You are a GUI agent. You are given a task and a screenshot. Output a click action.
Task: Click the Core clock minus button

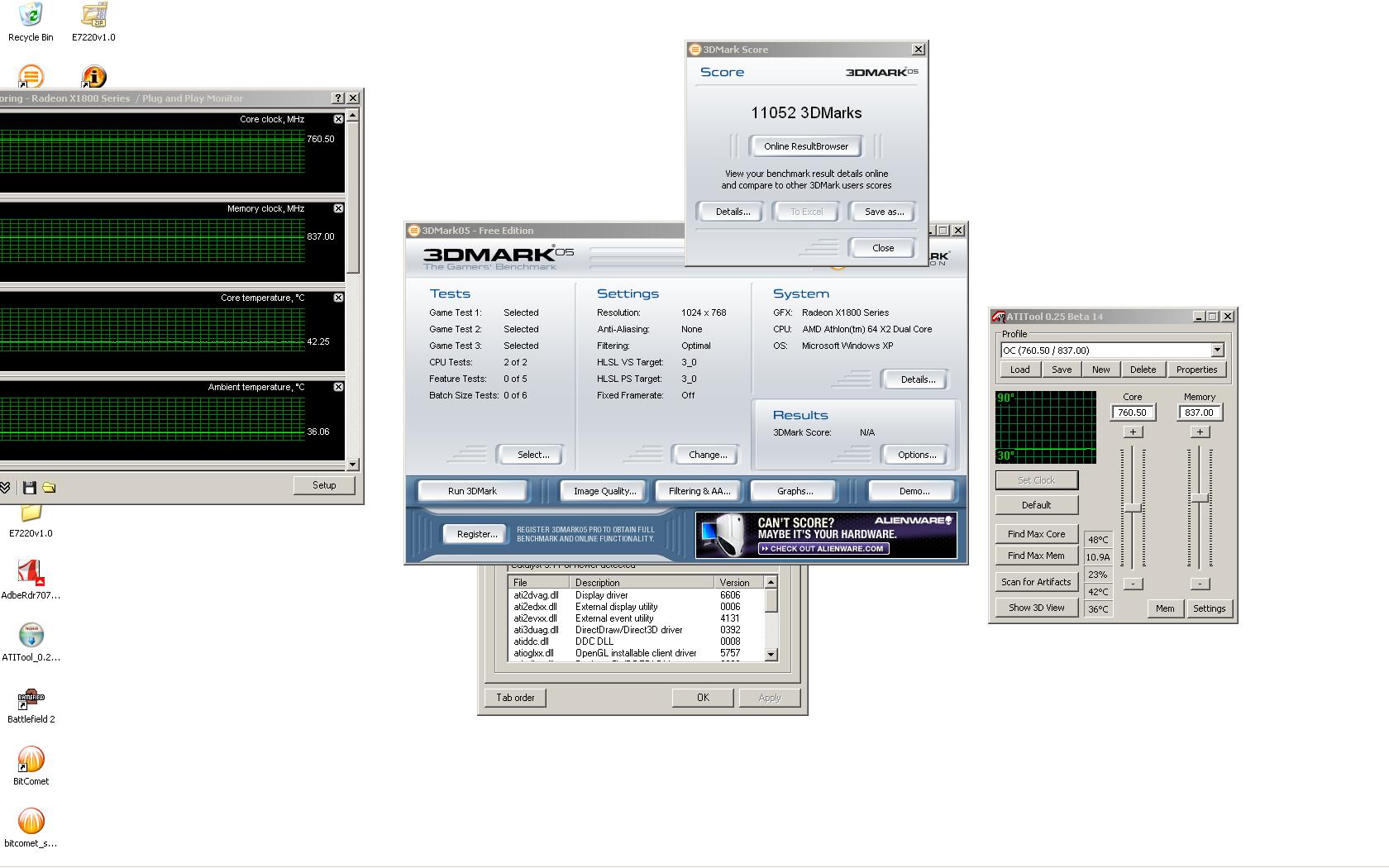coord(1133,584)
